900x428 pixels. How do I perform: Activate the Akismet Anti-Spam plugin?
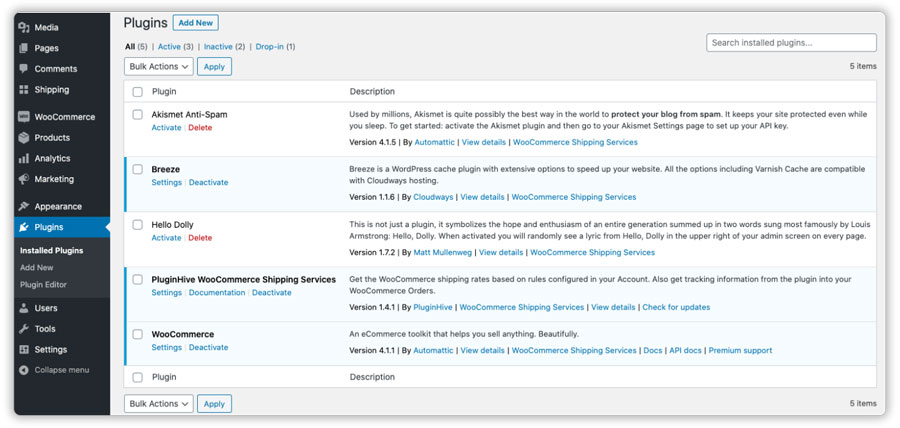(x=166, y=127)
